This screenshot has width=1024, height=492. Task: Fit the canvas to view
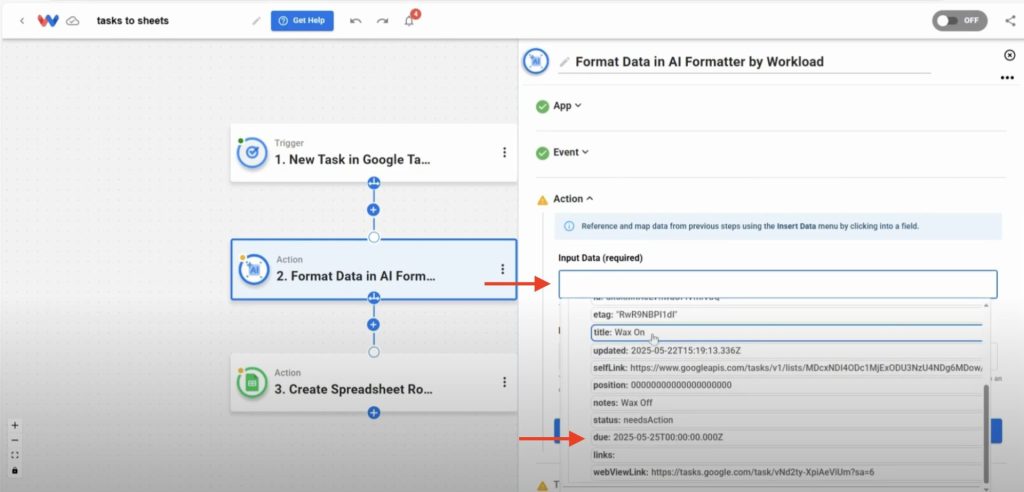(15, 455)
